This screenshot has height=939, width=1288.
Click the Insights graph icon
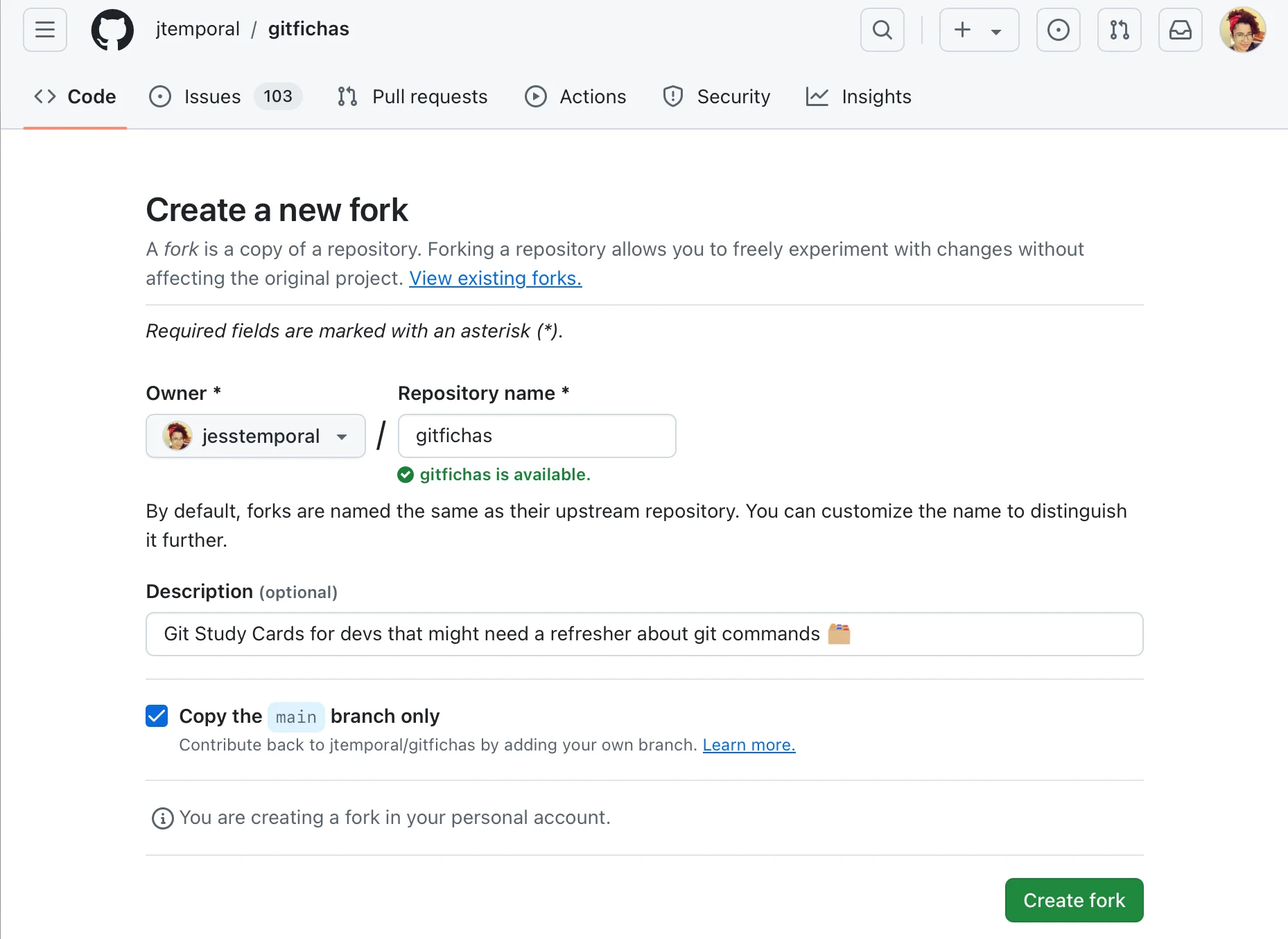pyautogui.click(x=817, y=96)
